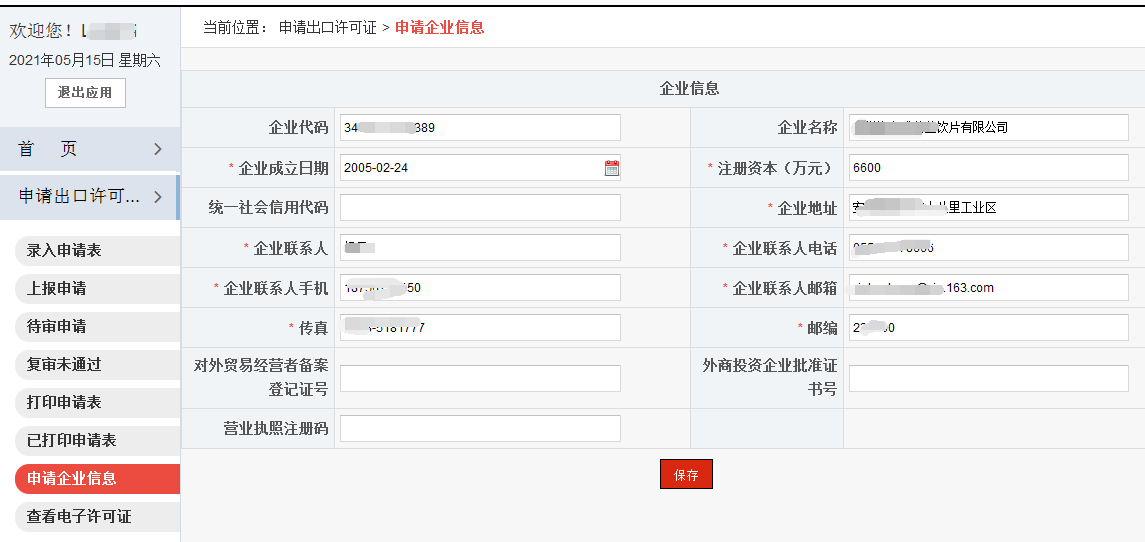The image size is (1145, 542).
Task: Click the 欢迎您 greeting text
Action: click(x=41, y=31)
